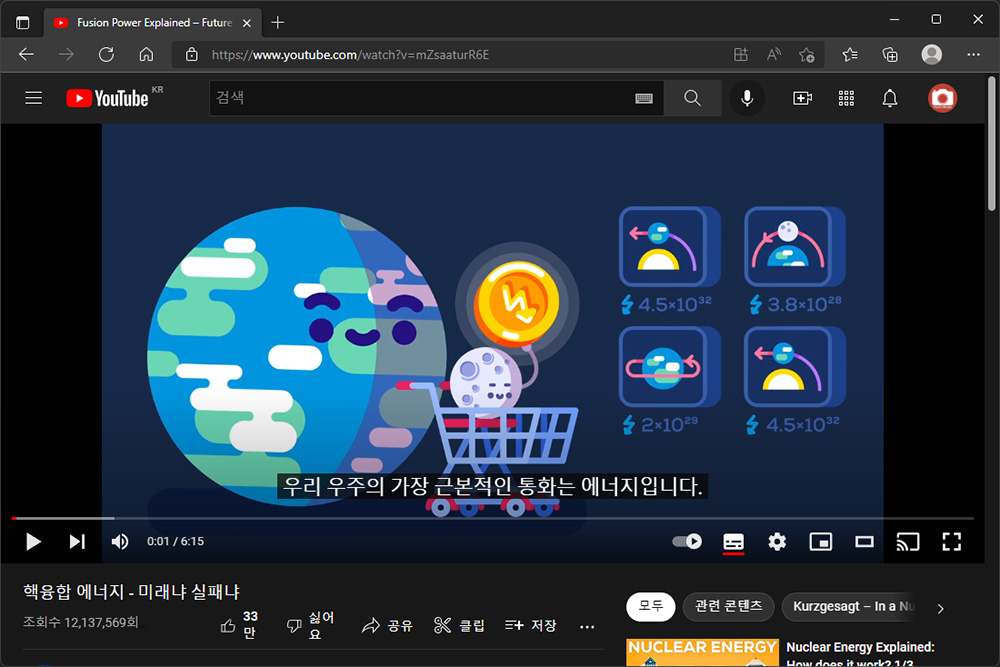Select the Fusion Power Explained tab
1000x667 pixels.
point(152,23)
